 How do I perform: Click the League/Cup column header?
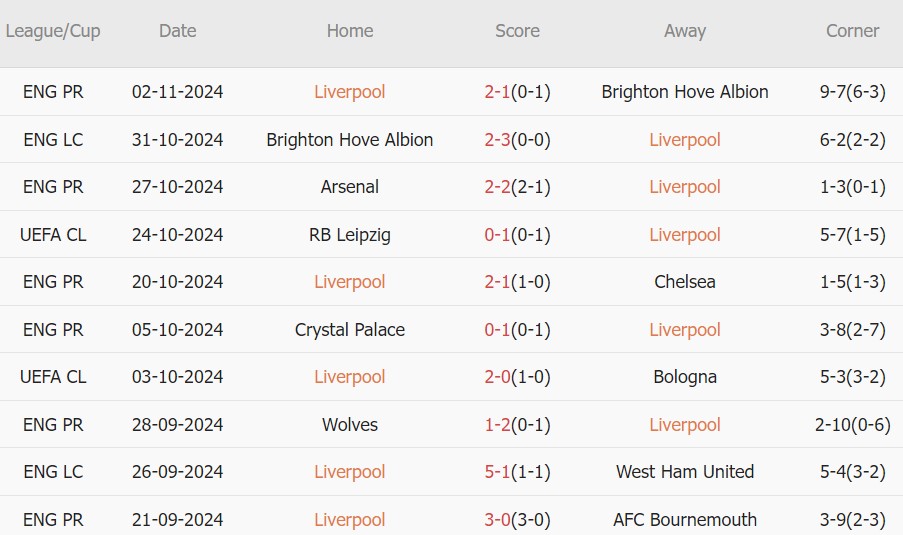pyautogui.click(x=53, y=31)
